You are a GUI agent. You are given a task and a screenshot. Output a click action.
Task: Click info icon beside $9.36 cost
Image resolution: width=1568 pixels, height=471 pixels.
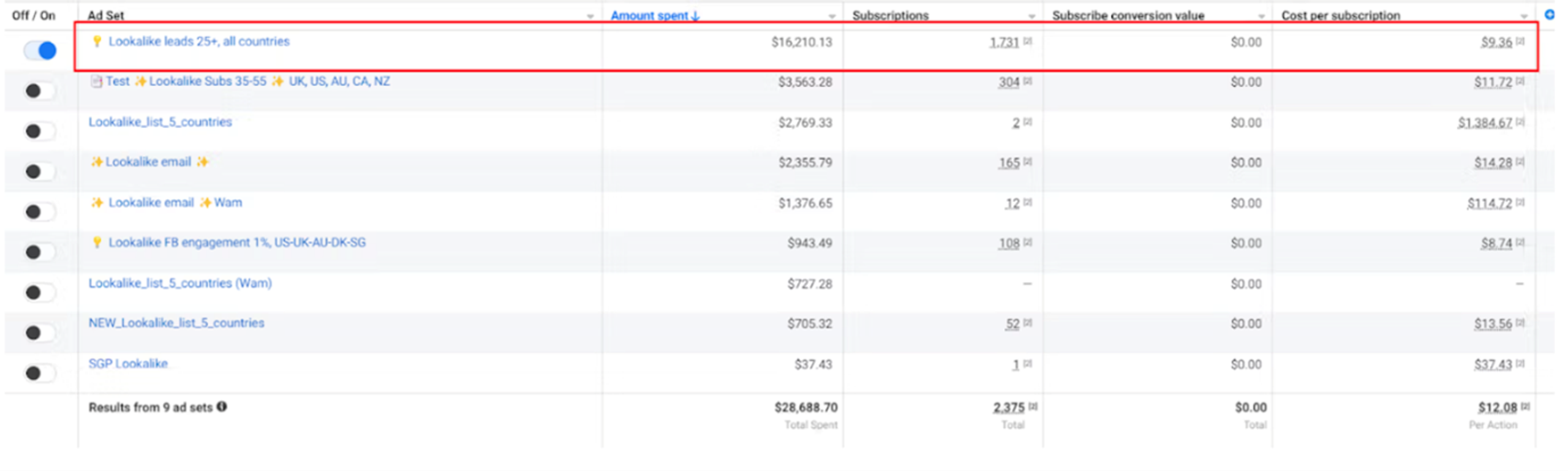1520,41
